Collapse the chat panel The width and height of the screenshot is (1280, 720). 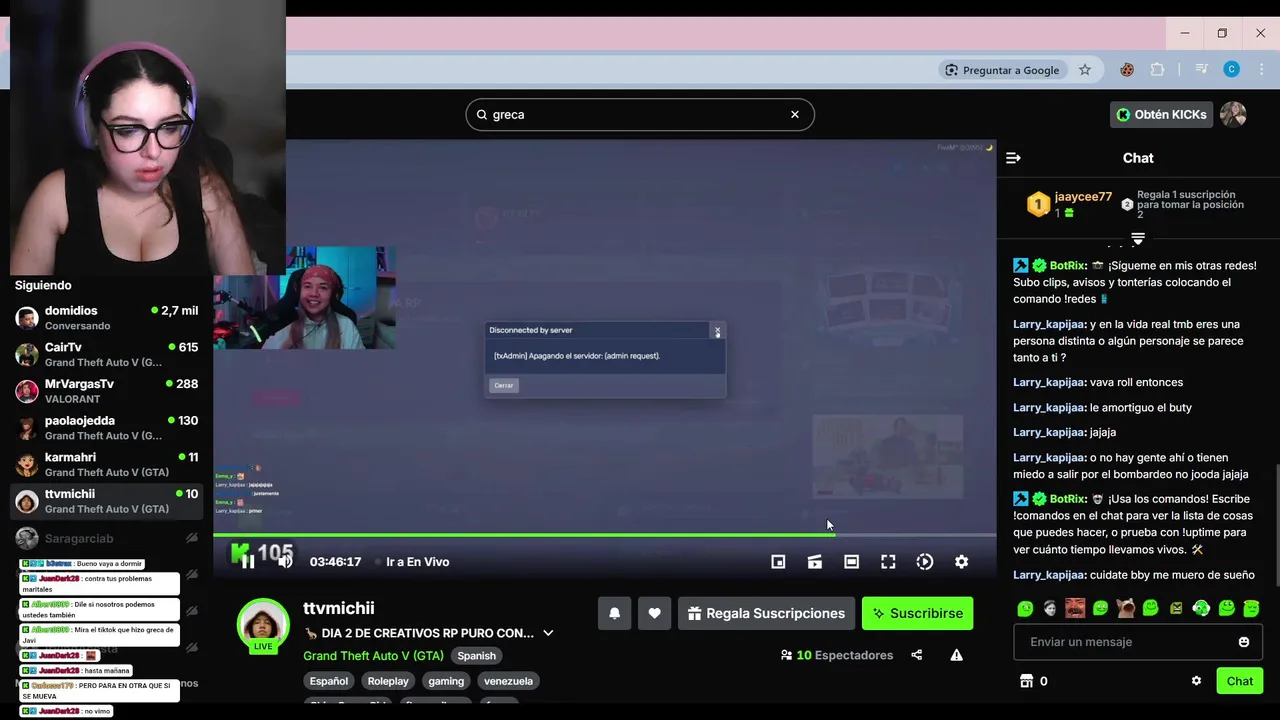1013,158
